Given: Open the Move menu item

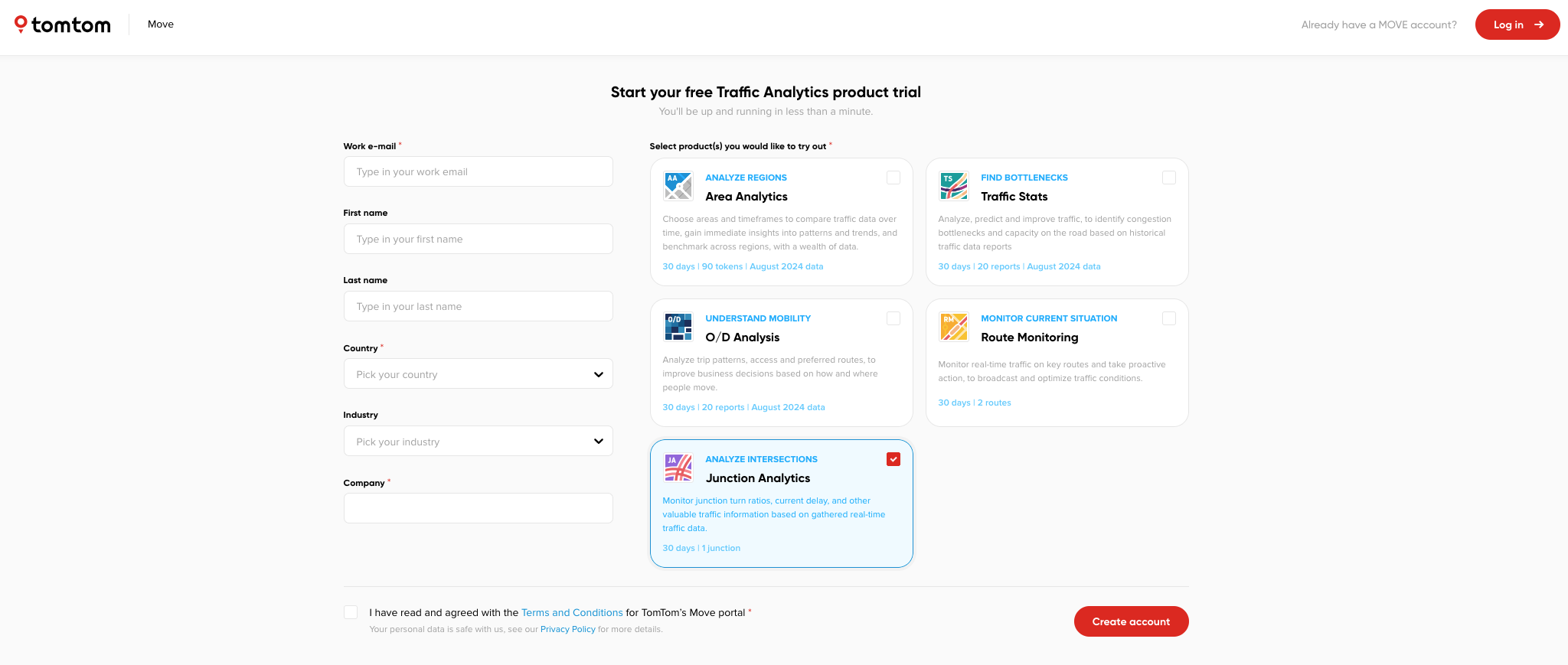Looking at the screenshot, I should (x=161, y=24).
